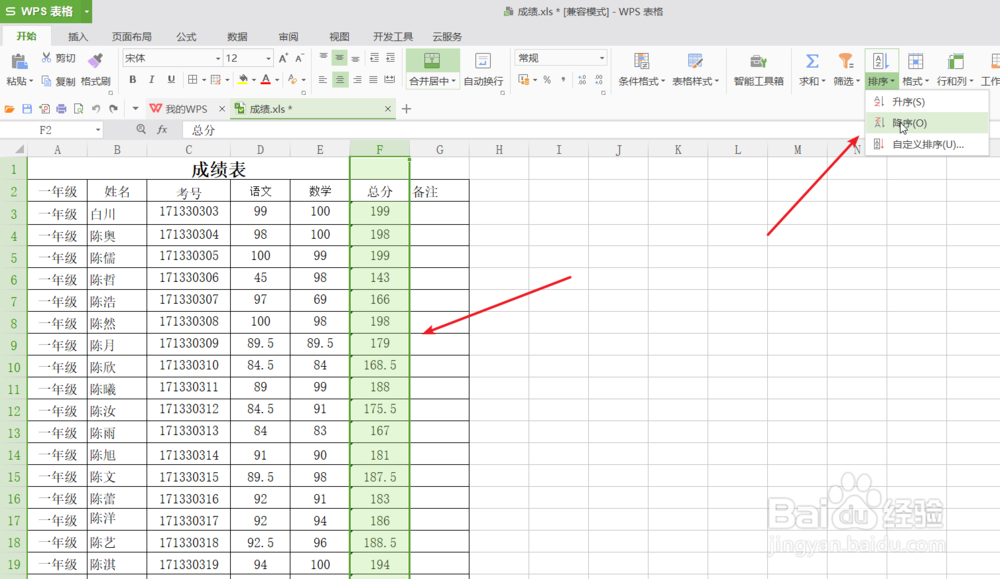1000x579 pixels.
Task: Toggle Wrap Text (自动换行)
Action: [483, 69]
